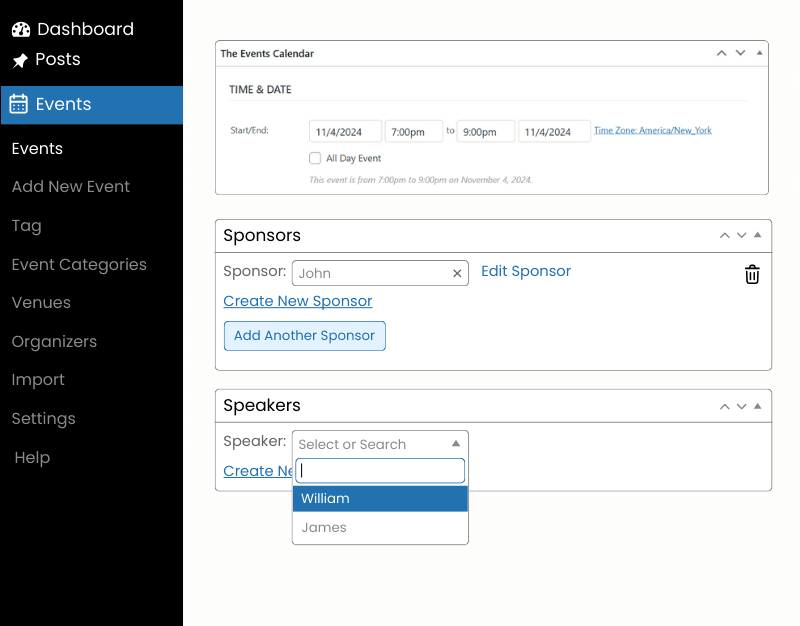800x626 pixels.
Task: Move the Sponsors panel down
Action: [x=741, y=236]
